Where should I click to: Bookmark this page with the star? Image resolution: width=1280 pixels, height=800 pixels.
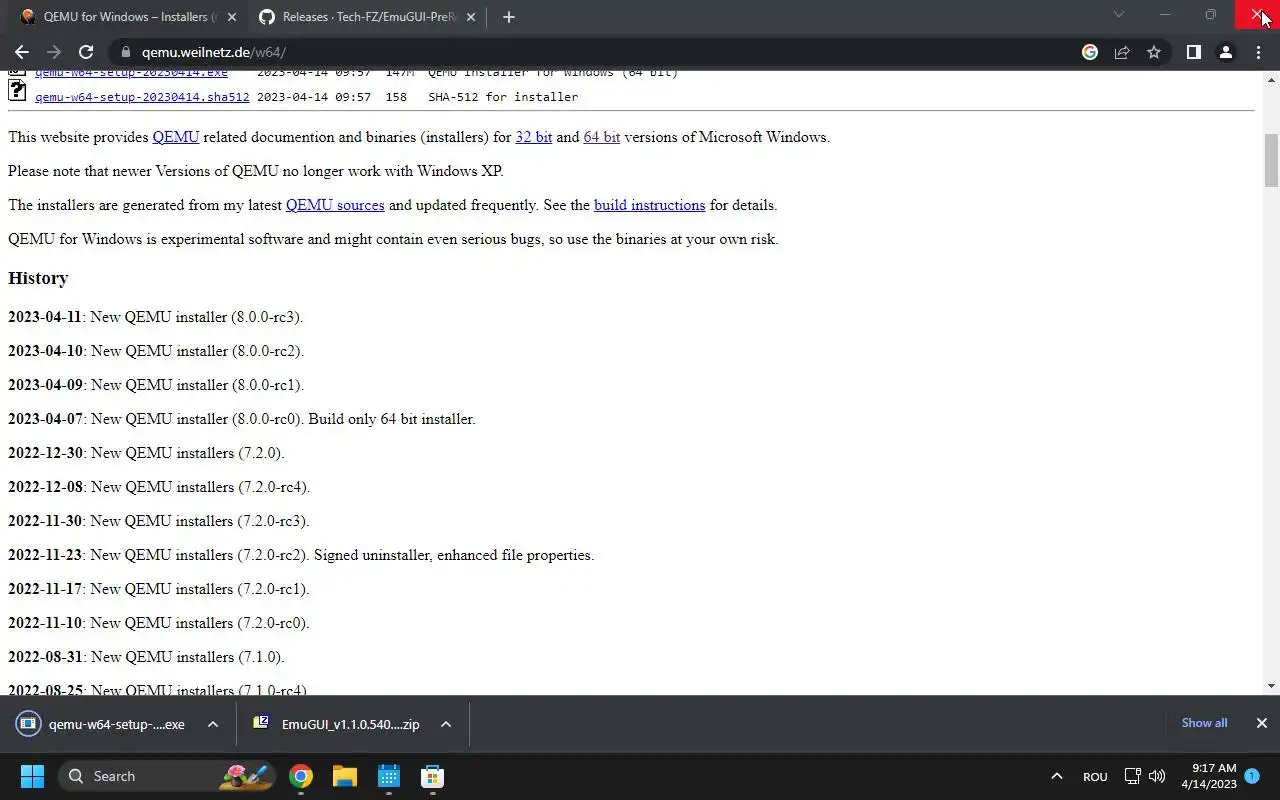[1154, 52]
